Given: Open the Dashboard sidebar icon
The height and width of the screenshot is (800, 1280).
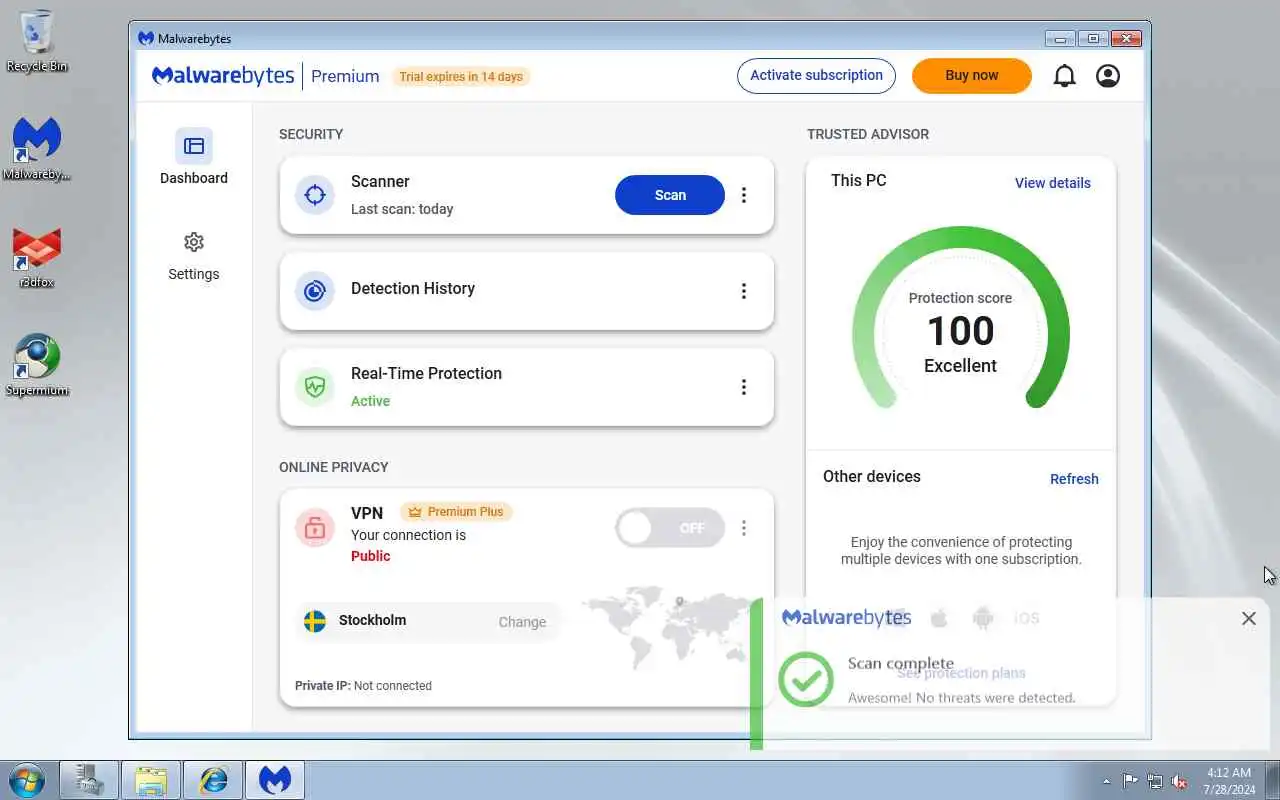Looking at the screenshot, I should [194, 146].
